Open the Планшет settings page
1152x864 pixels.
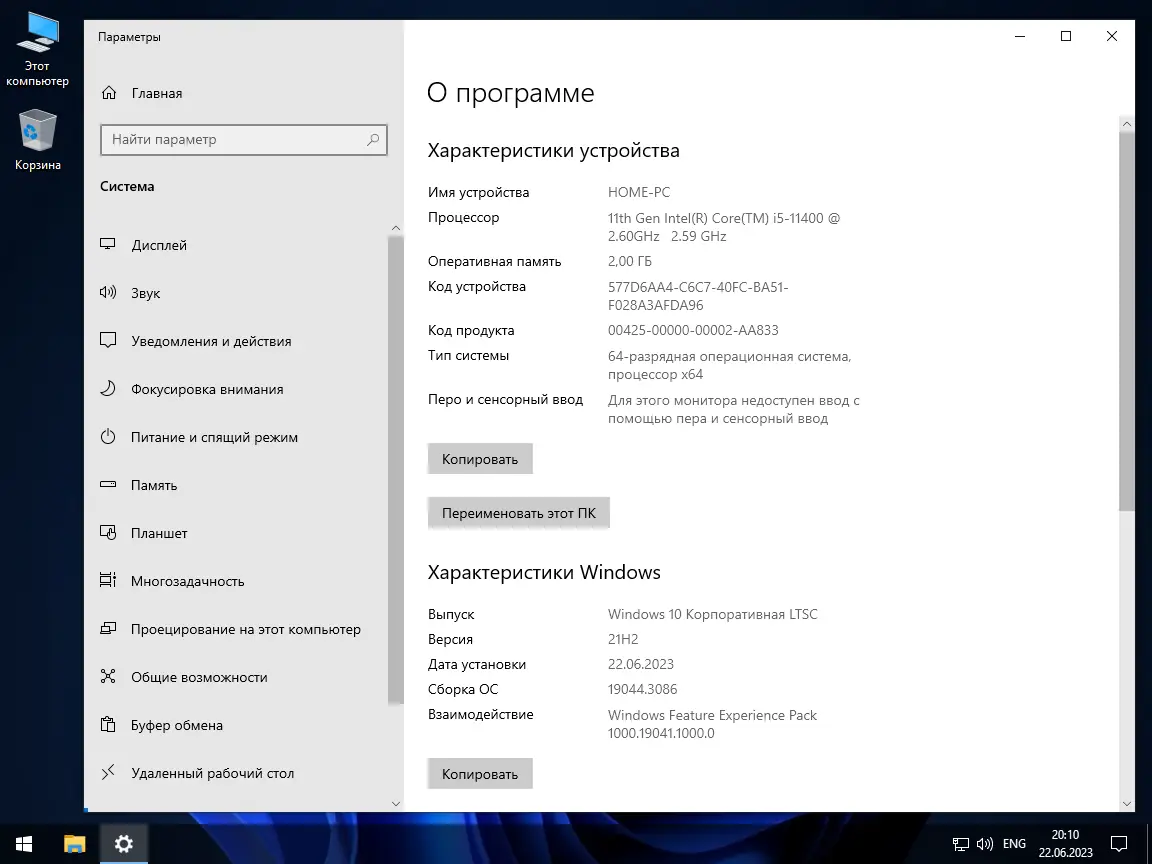click(x=158, y=533)
